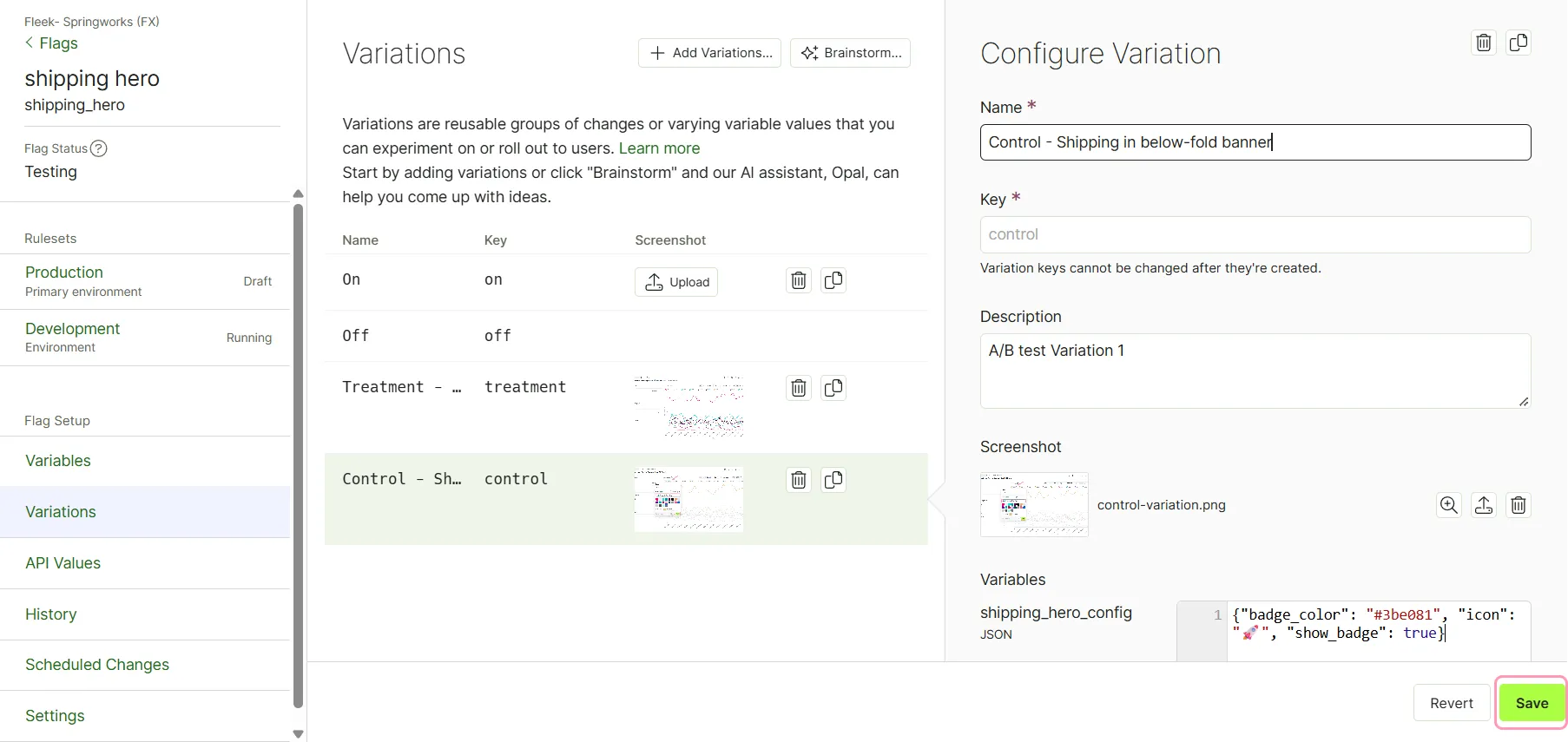This screenshot has width=1568, height=742.
Task: Open Brainstorm with Opal
Action: [x=850, y=53]
